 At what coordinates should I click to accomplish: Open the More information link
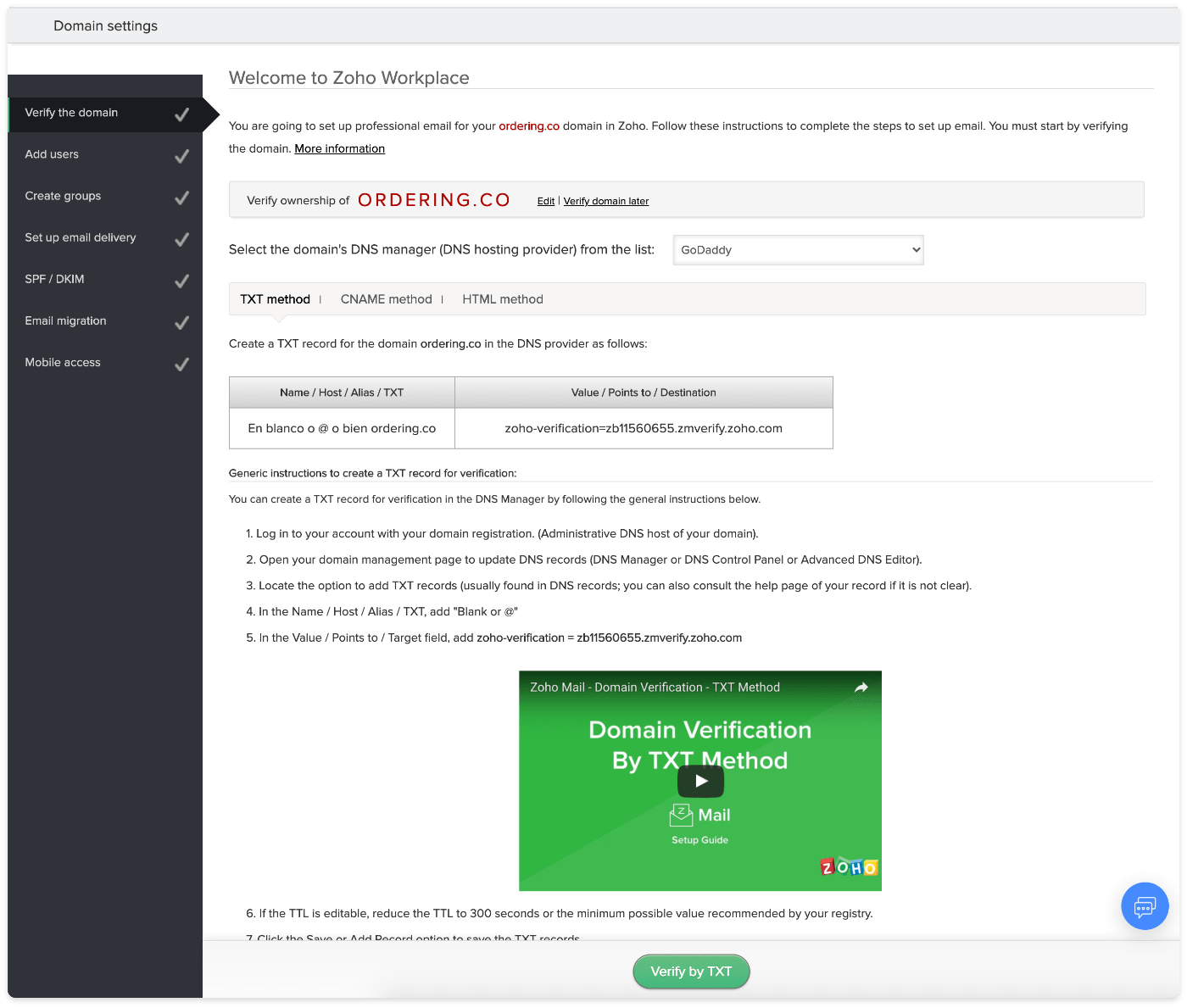tap(339, 148)
